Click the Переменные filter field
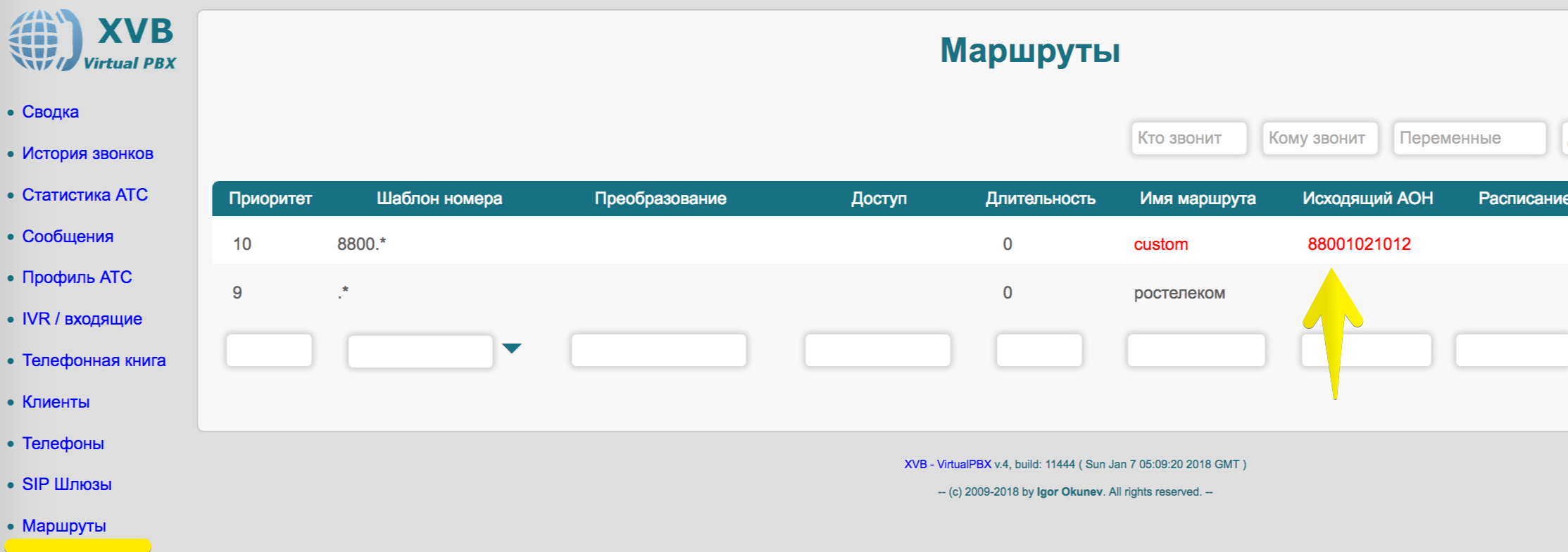 [x=1469, y=138]
